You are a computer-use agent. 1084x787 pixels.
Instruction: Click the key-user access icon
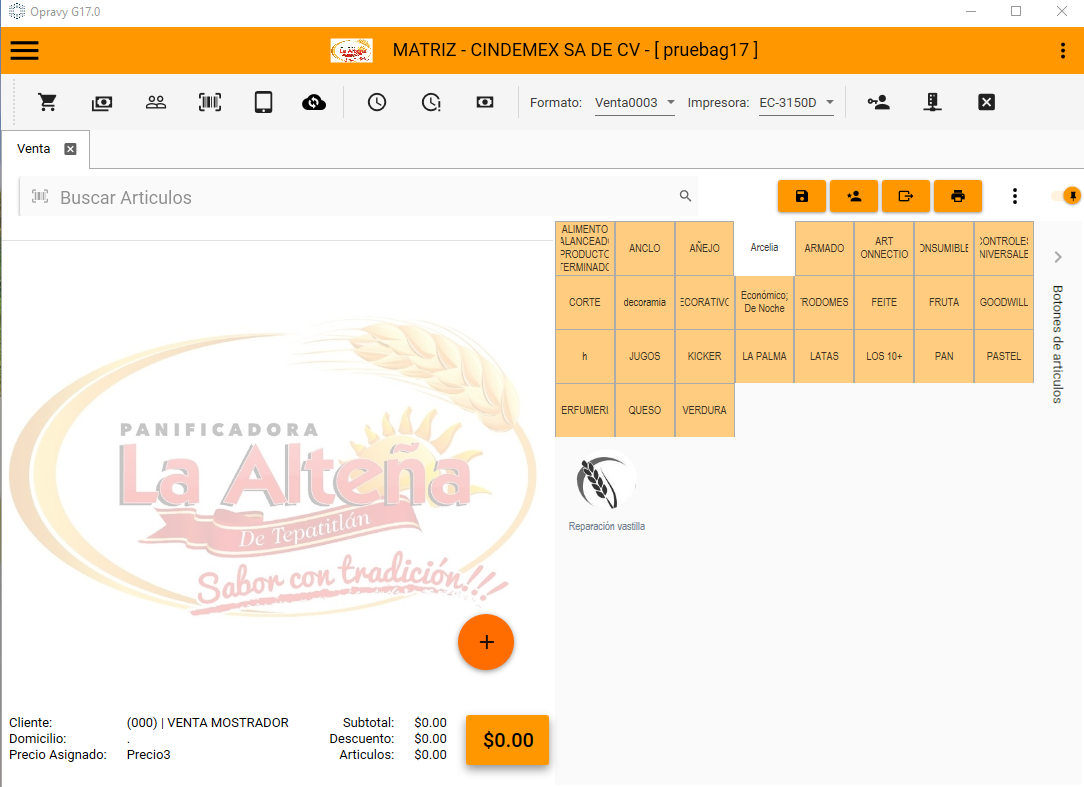[x=879, y=102]
